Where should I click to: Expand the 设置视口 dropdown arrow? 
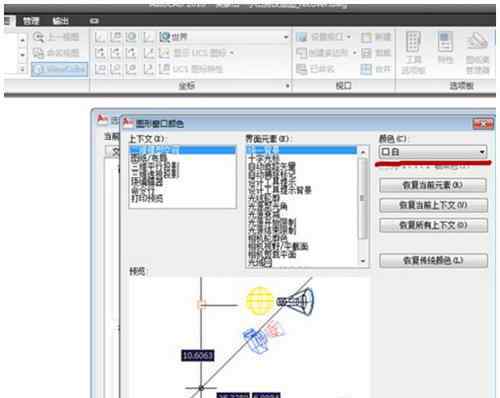coord(349,37)
